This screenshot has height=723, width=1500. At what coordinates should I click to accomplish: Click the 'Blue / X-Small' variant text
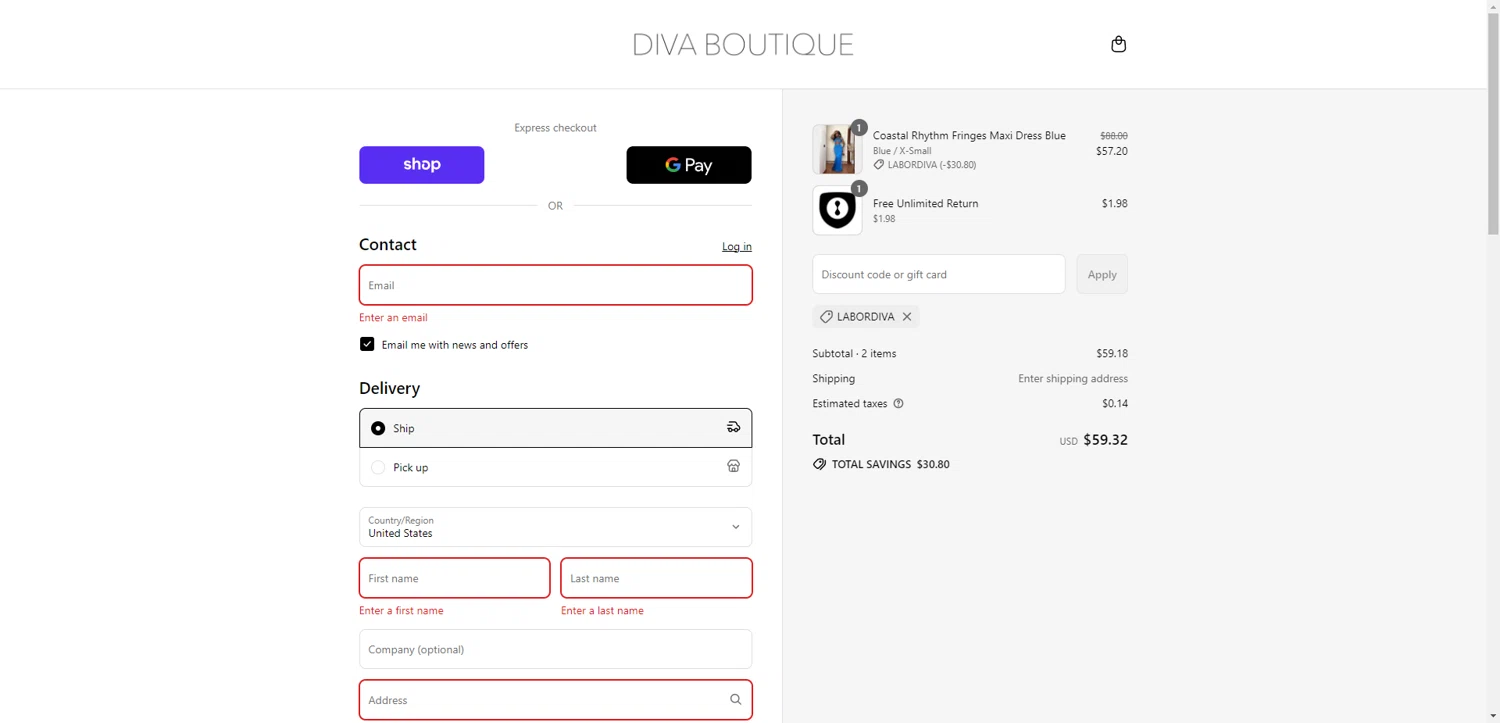(902, 151)
